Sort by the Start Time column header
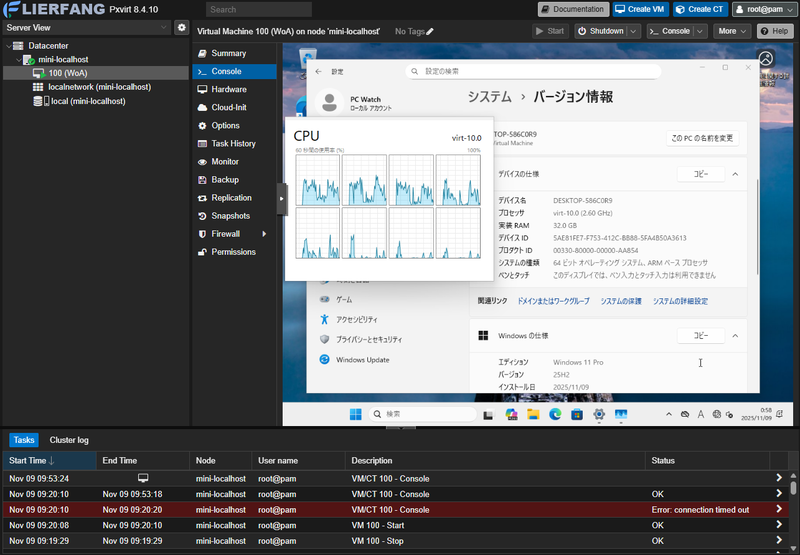 [x=49, y=461]
